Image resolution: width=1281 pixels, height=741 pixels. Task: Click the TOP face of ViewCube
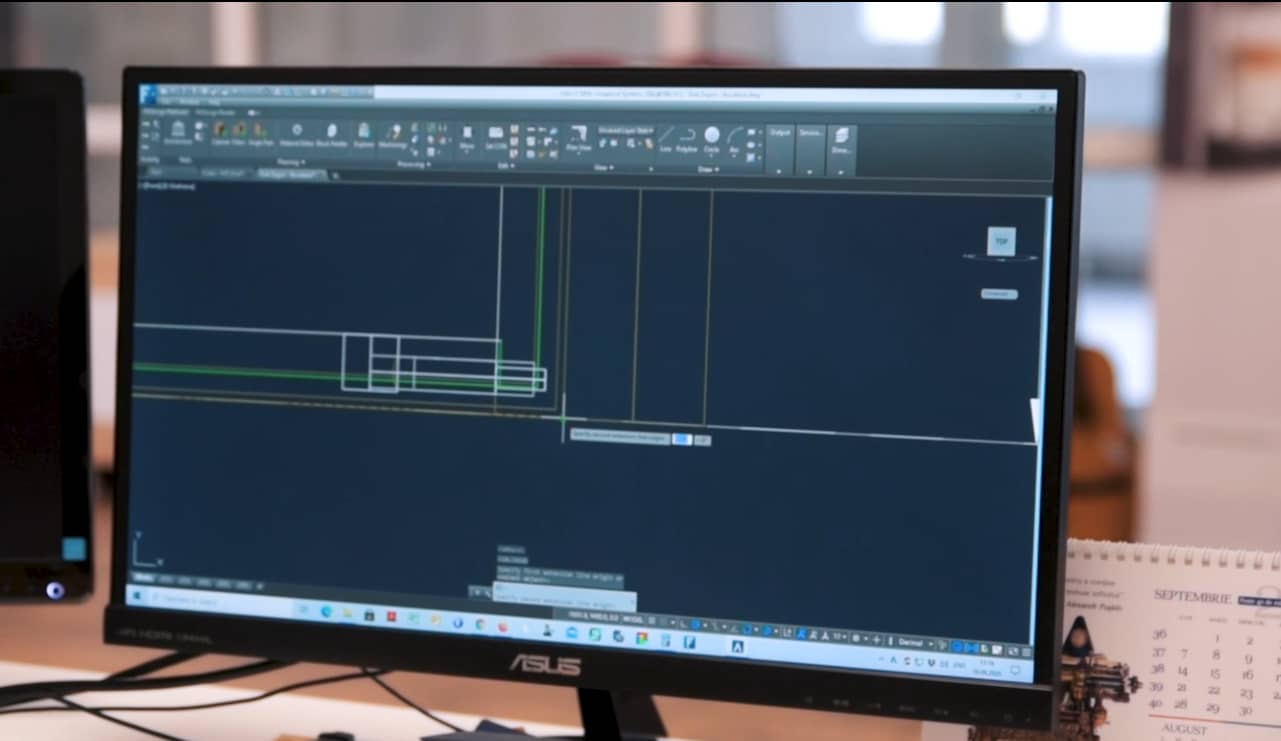pyautogui.click(x=1002, y=241)
